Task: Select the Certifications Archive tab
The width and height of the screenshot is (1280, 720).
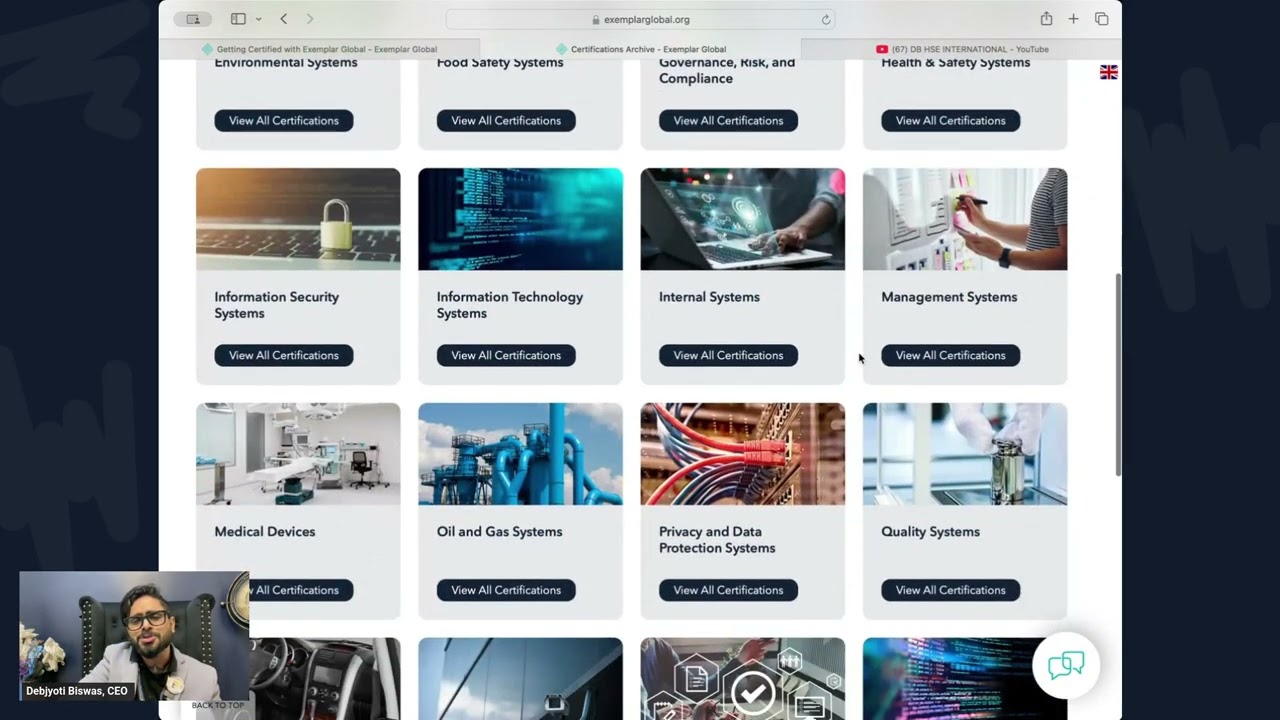Action: pyautogui.click(x=640, y=49)
